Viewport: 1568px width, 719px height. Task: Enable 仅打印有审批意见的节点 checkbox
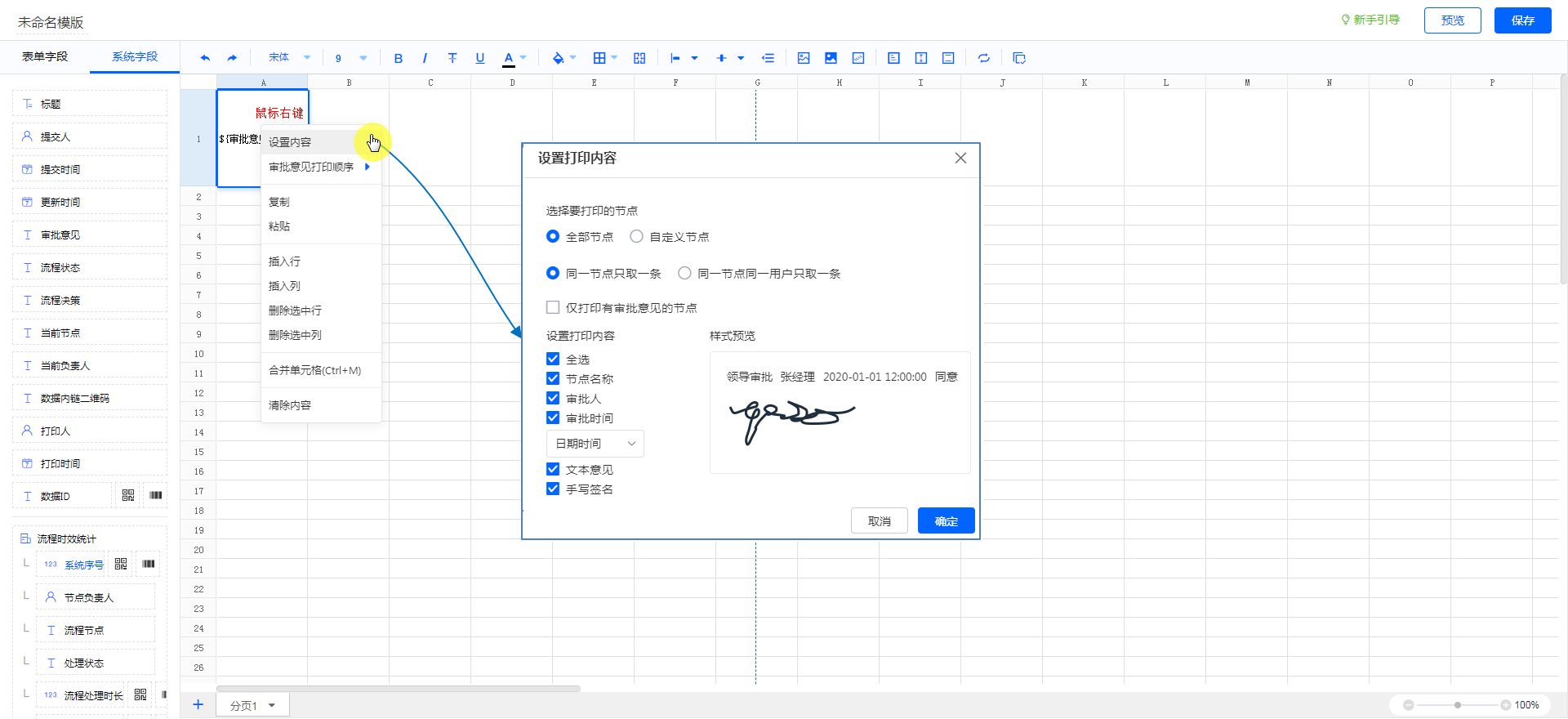tap(553, 308)
